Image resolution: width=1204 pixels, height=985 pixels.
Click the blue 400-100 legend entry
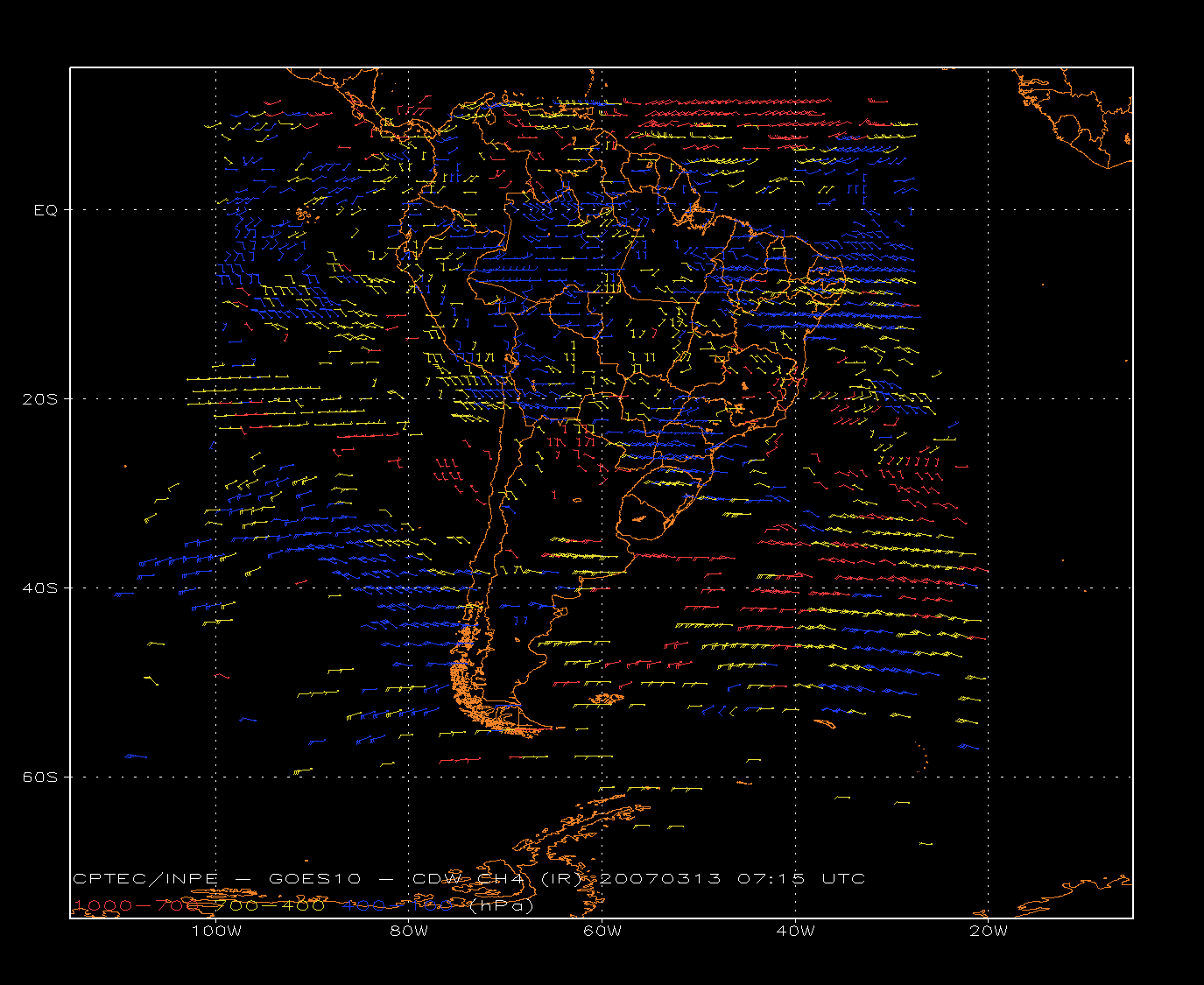click(398, 906)
